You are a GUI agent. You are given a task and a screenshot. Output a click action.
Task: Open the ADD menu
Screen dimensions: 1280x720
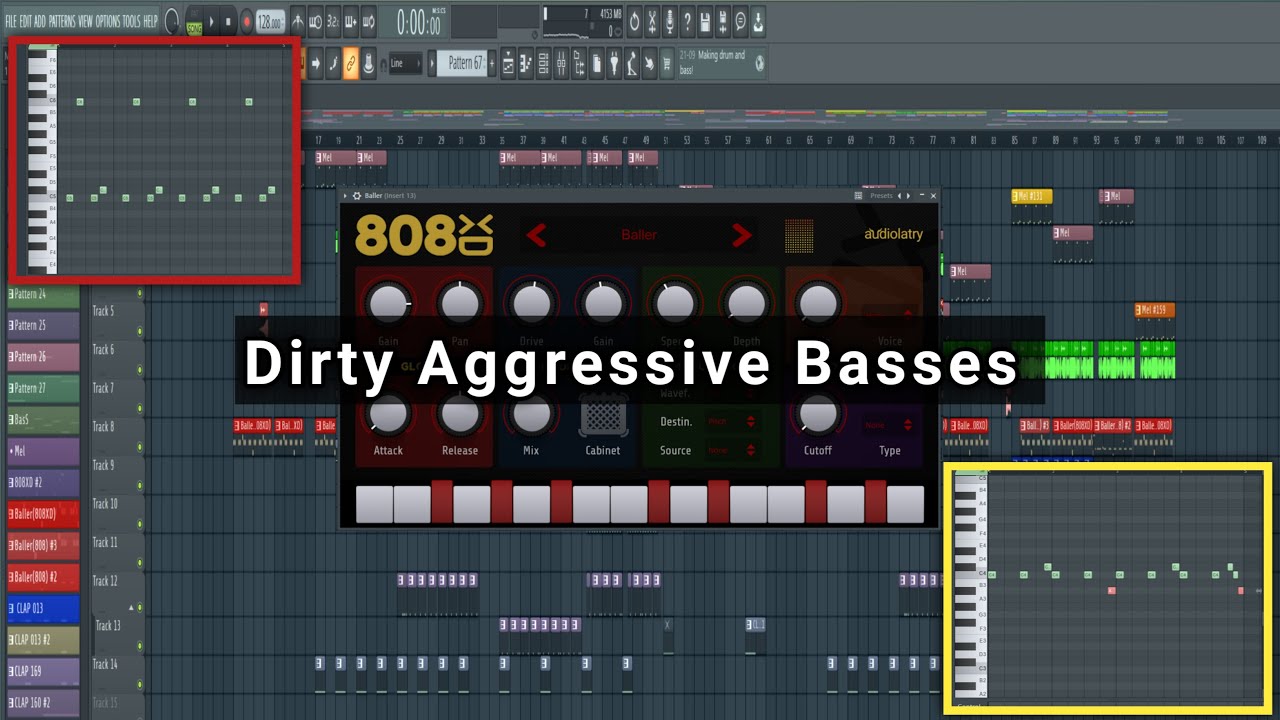pyautogui.click(x=40, y=21)
